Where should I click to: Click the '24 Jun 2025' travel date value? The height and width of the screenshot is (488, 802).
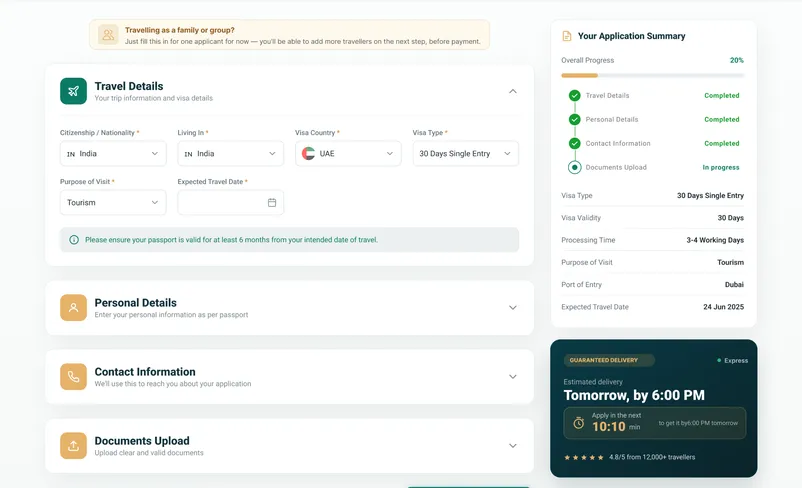click(x=723, y=307)
